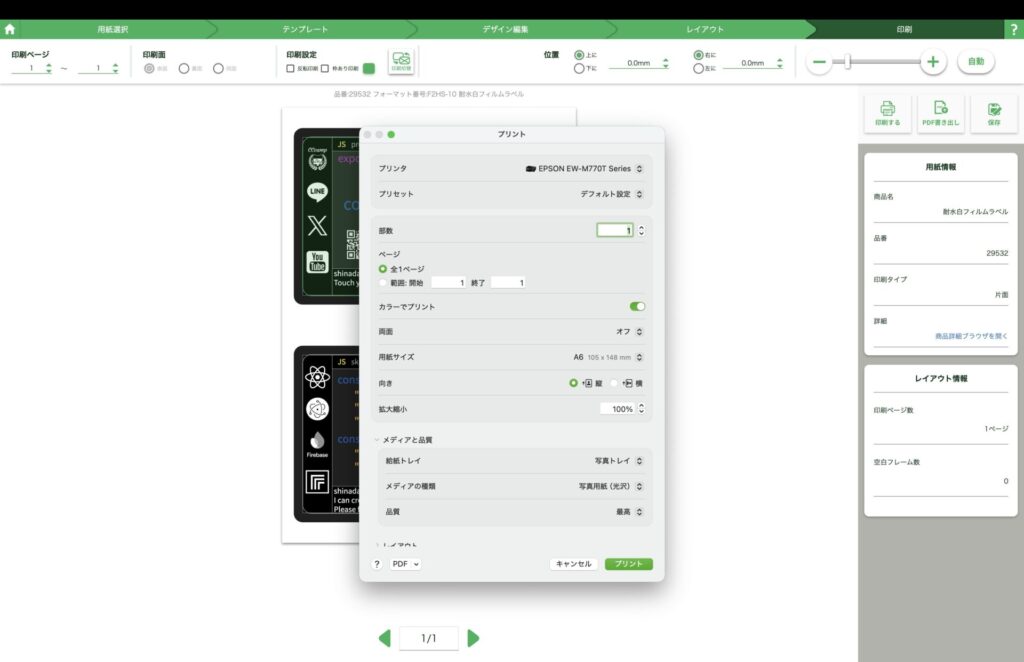Click the 部数 copies input field
Screen dimensions: 1024x662
pyautogui.click(x=614, y=230)
